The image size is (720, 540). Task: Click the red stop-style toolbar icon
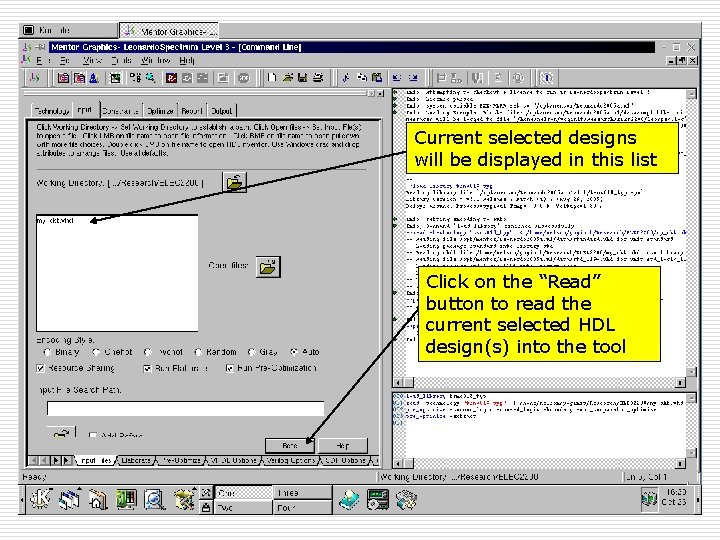pyautogui.click(x=171, y=78)
